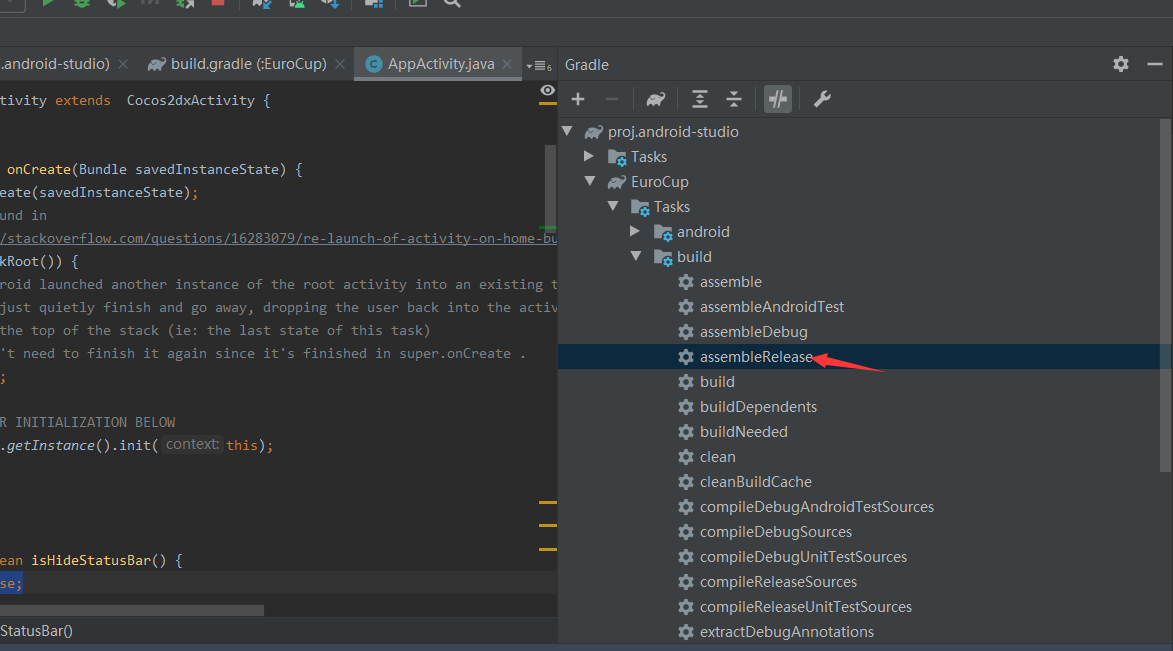Open the Gradle panel gear options
Image resolution: width=1173 pixels, height=651 pixels.
(x=1121, y=64)
